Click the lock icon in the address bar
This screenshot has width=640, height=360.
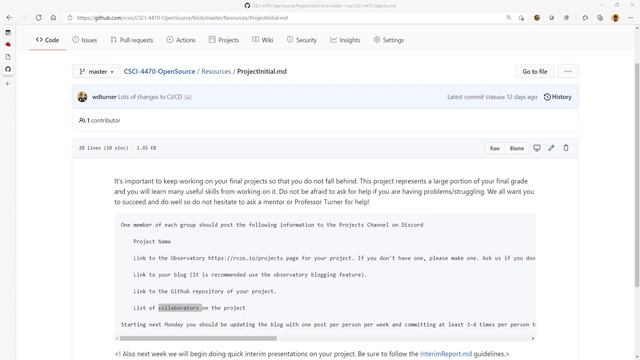coord(70,18)
